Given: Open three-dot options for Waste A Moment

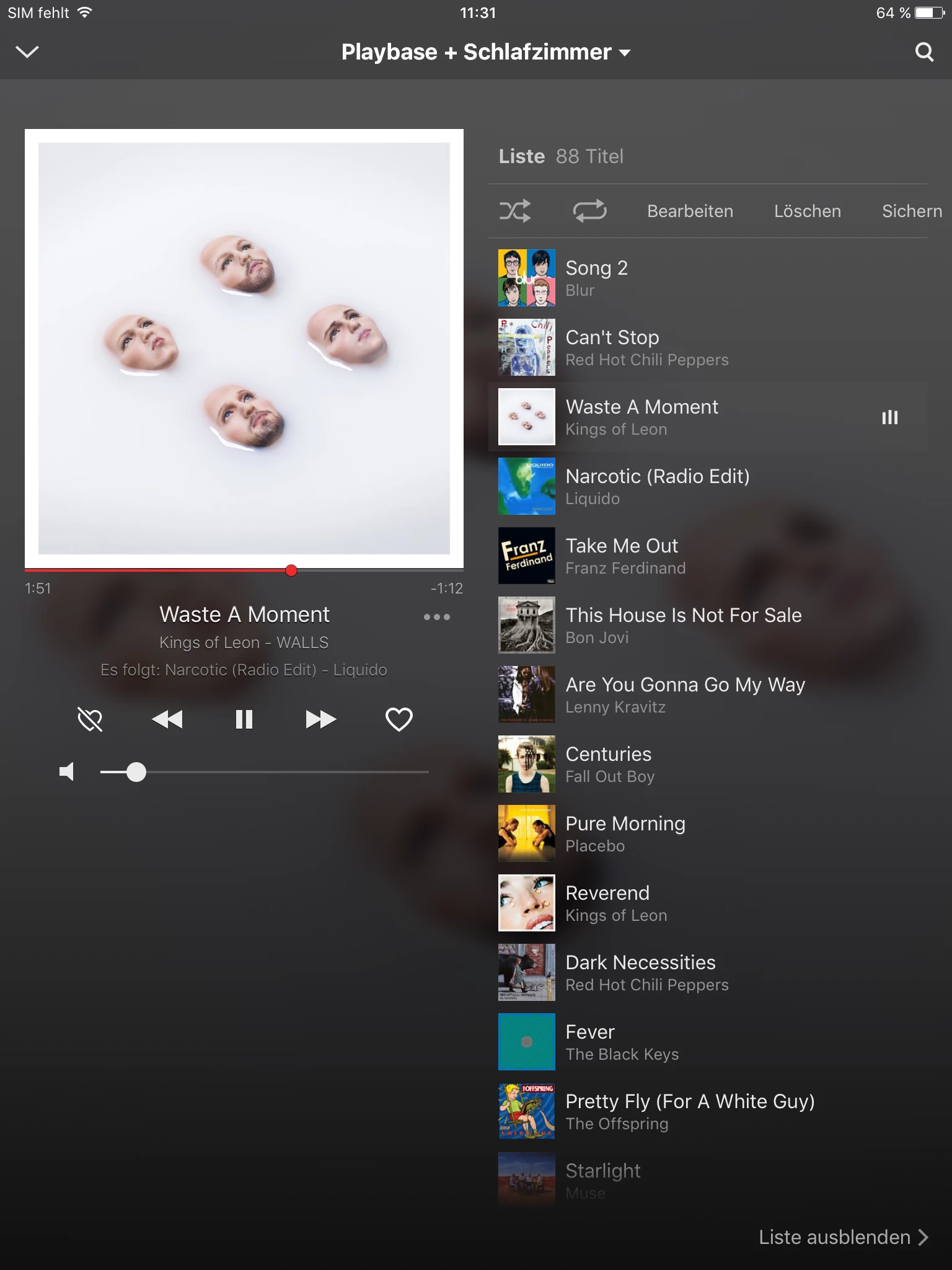Looking at the screenshot, I should pyautogui.click(x=437, y=617).
